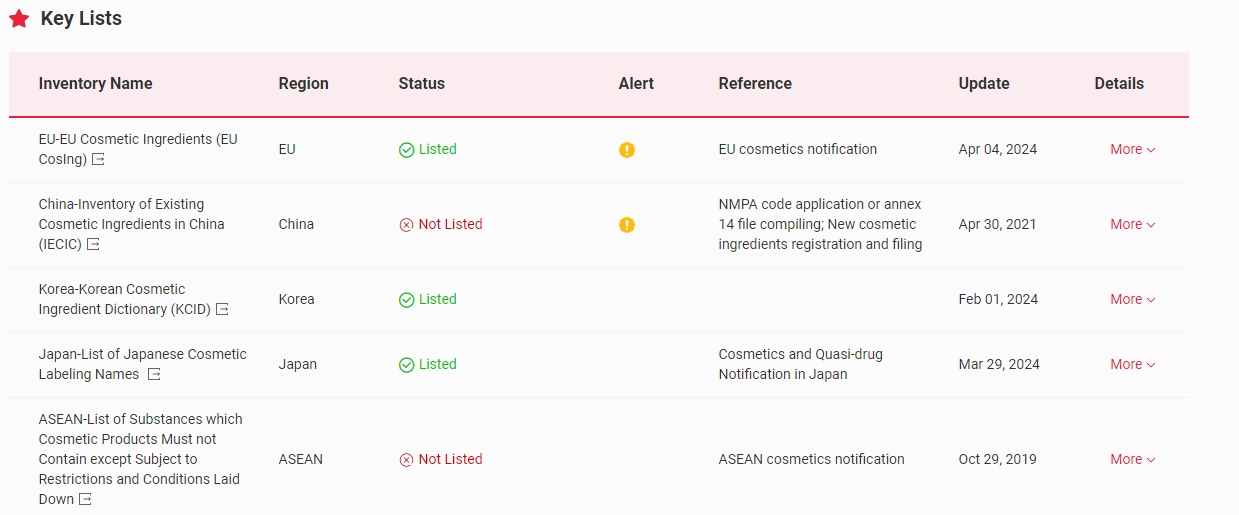Expand More details for the EU row
Image resolution: width=1239 pixels, height=515 pixels.
1132,150
